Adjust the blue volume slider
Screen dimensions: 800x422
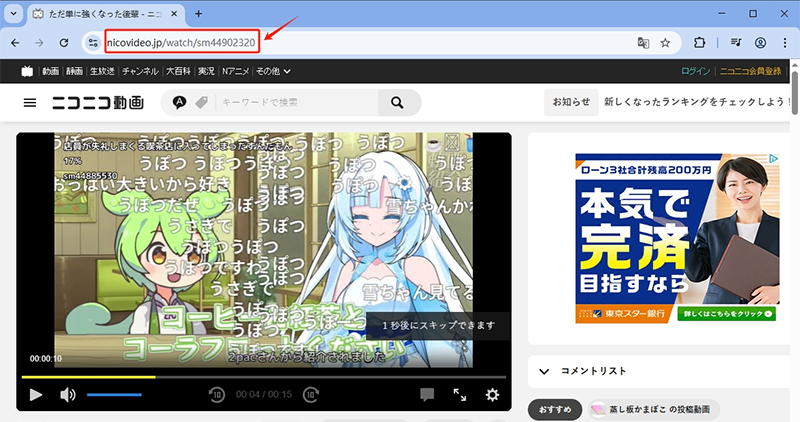point(114,395)
